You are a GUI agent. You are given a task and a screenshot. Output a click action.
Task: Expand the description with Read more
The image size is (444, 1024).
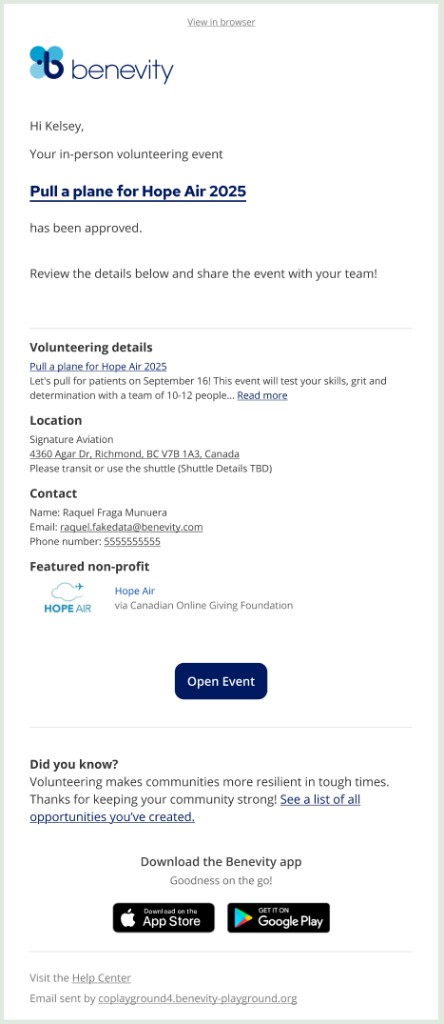[x=262, y=396]
